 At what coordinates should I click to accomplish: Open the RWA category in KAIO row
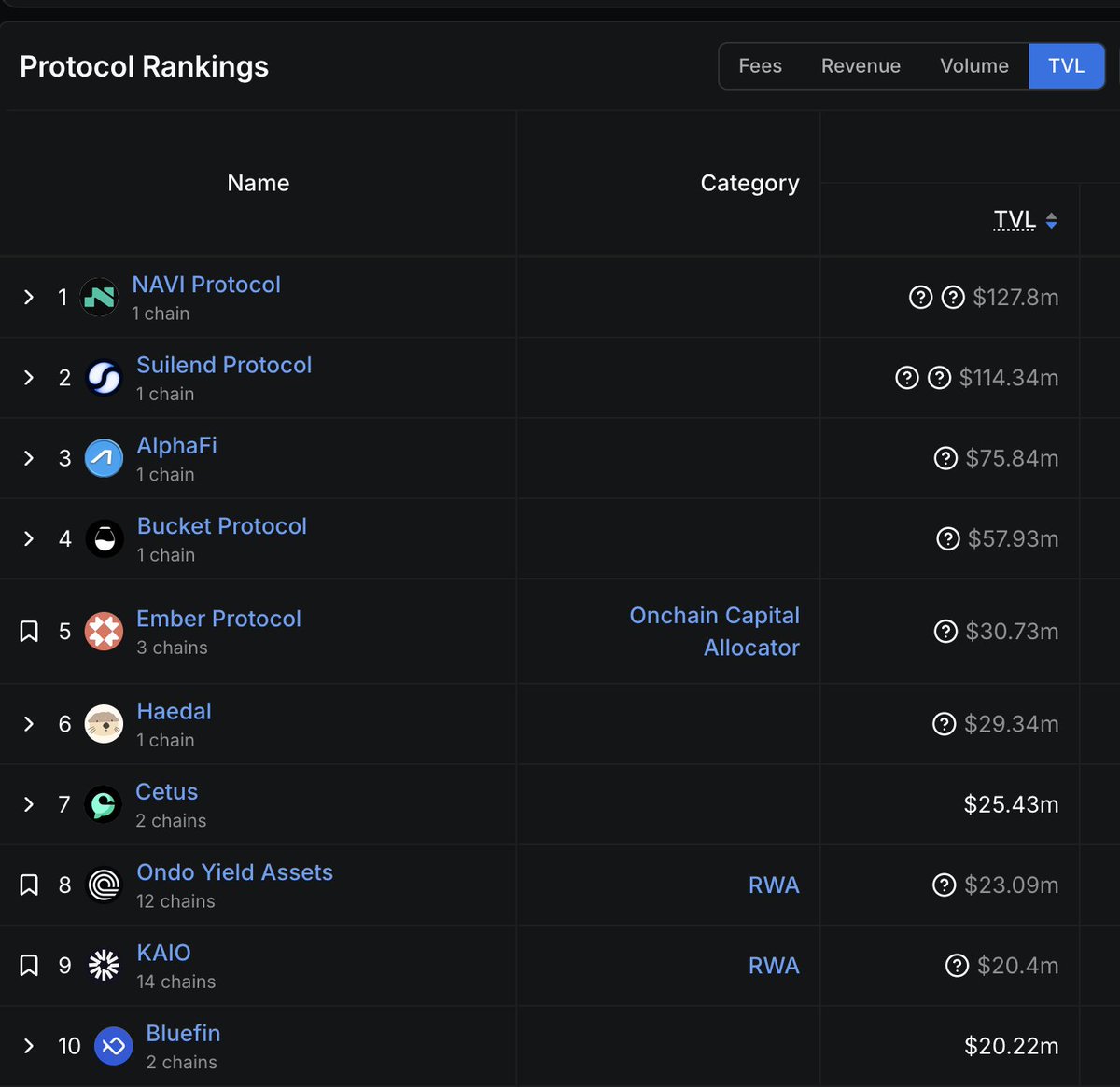tap(774, 966)
